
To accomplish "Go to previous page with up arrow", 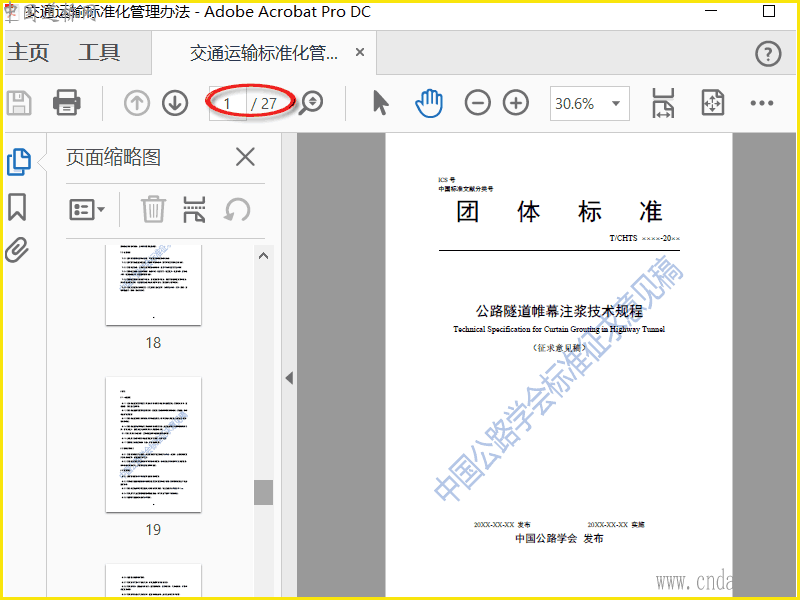I will point(137,103).
